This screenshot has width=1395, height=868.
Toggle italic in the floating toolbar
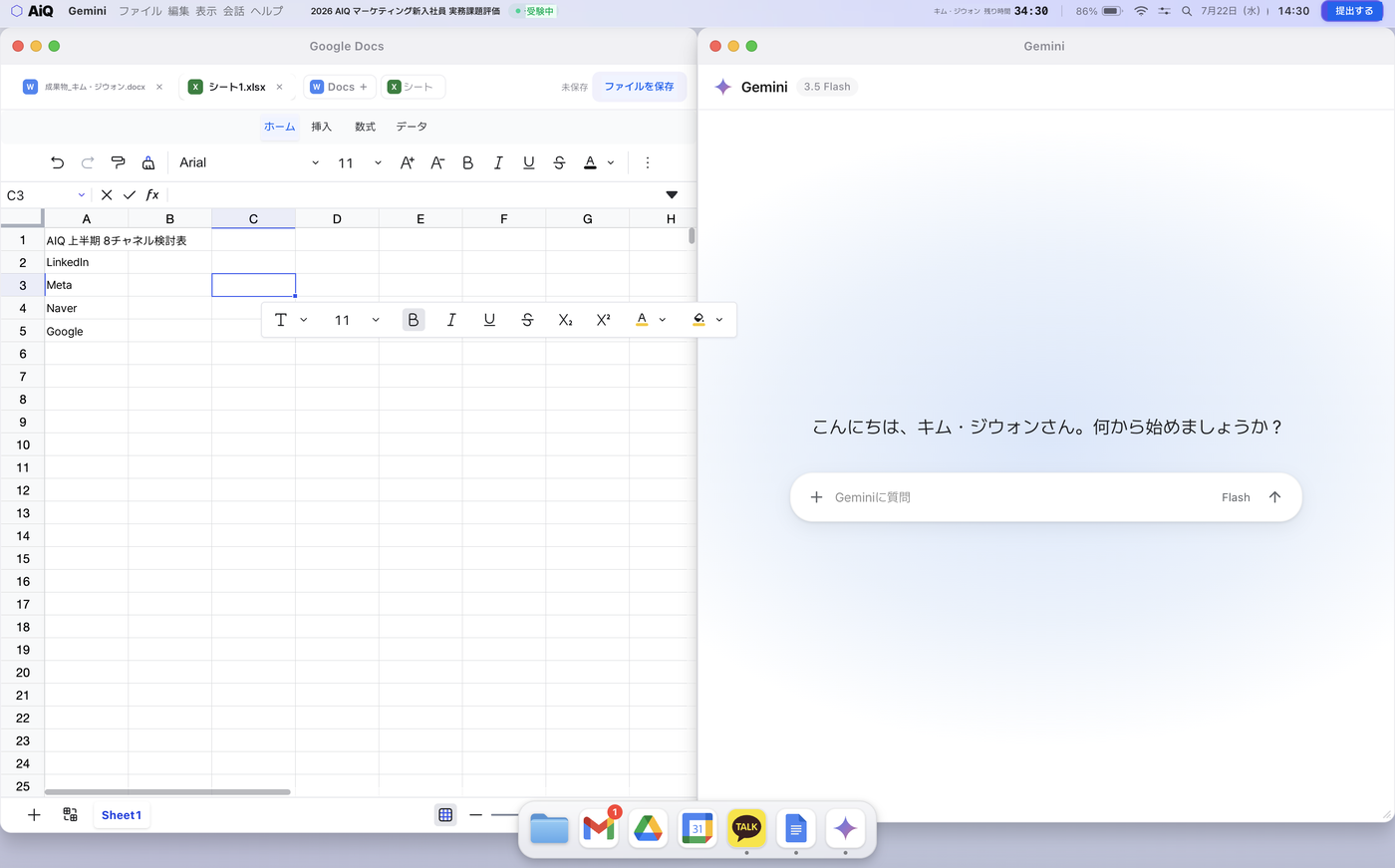[x=451, y=320]
